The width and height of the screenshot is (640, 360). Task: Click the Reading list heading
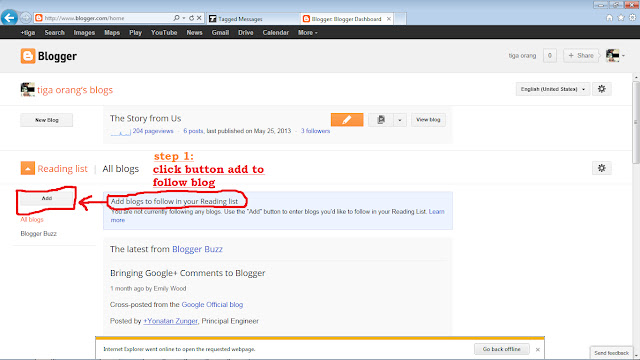point(62,169)
